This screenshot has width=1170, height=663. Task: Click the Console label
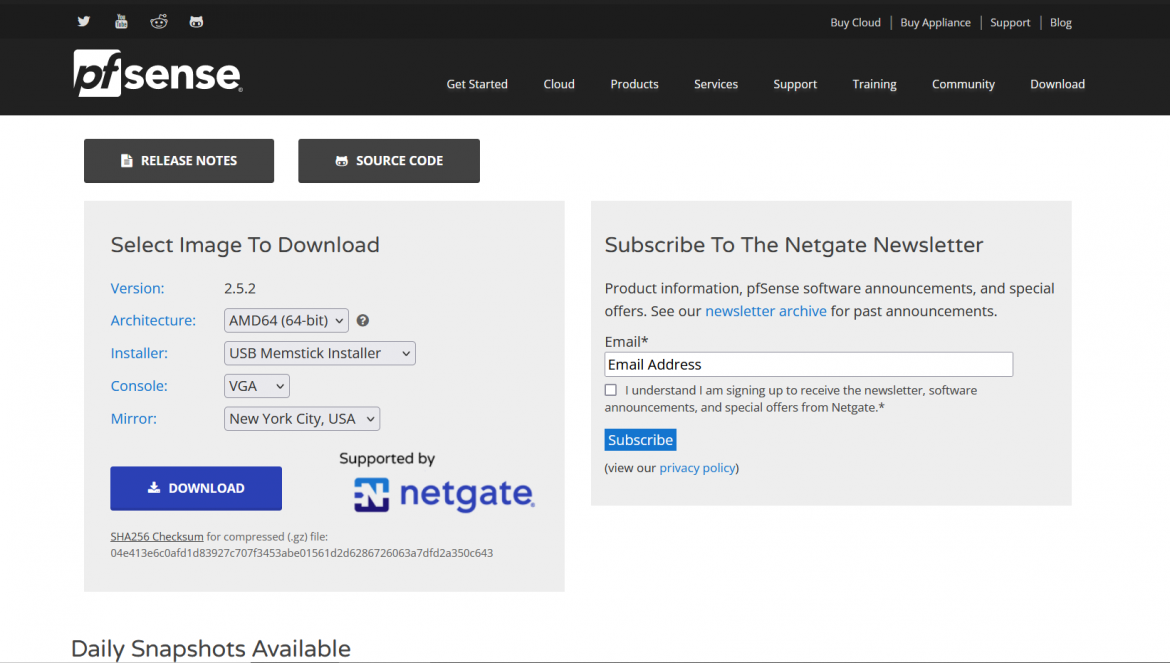click(139, 386)
